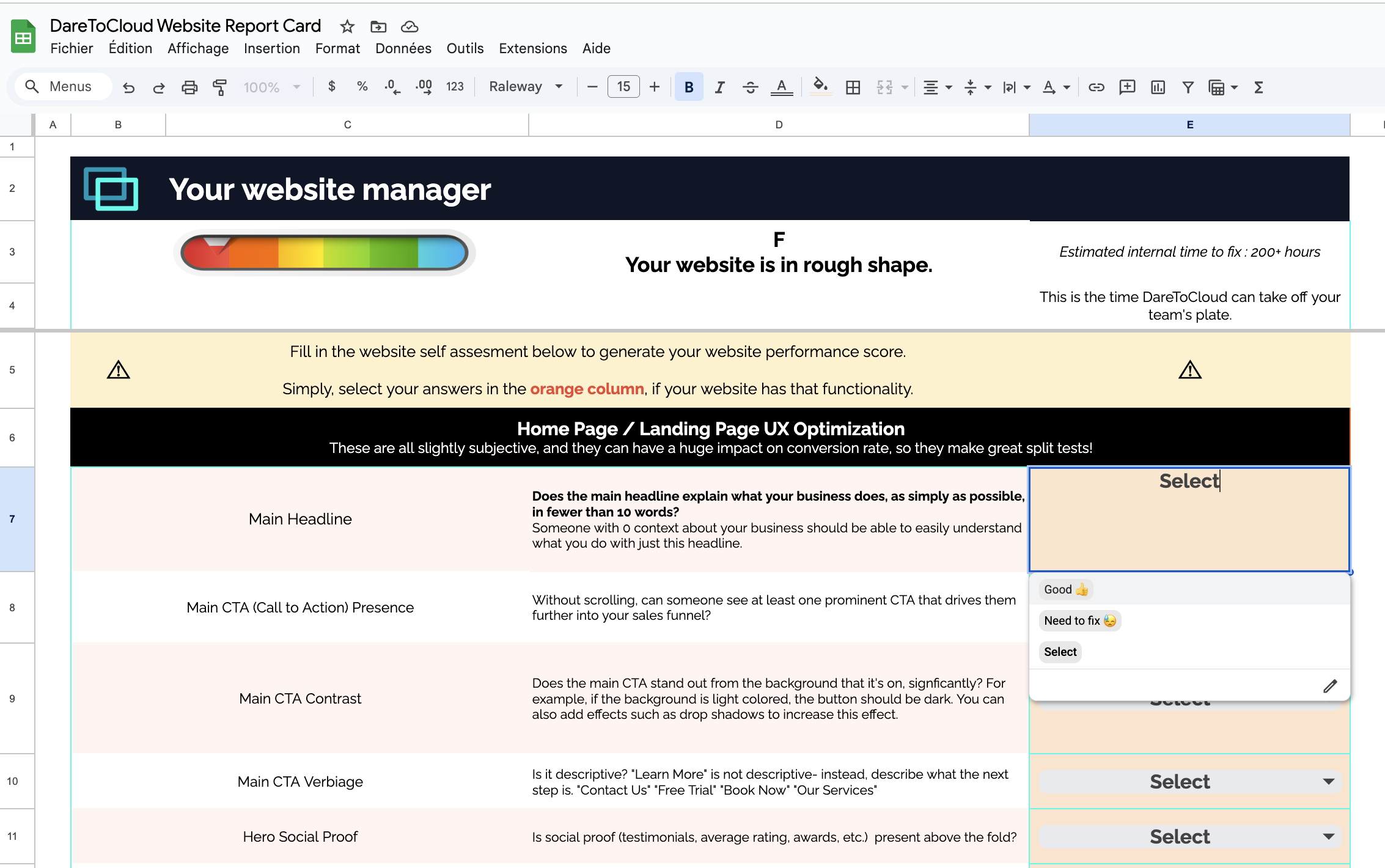This screenshot has height=868, width=1385.
Task: Apply italic formatting
Action: pos(719,87)
